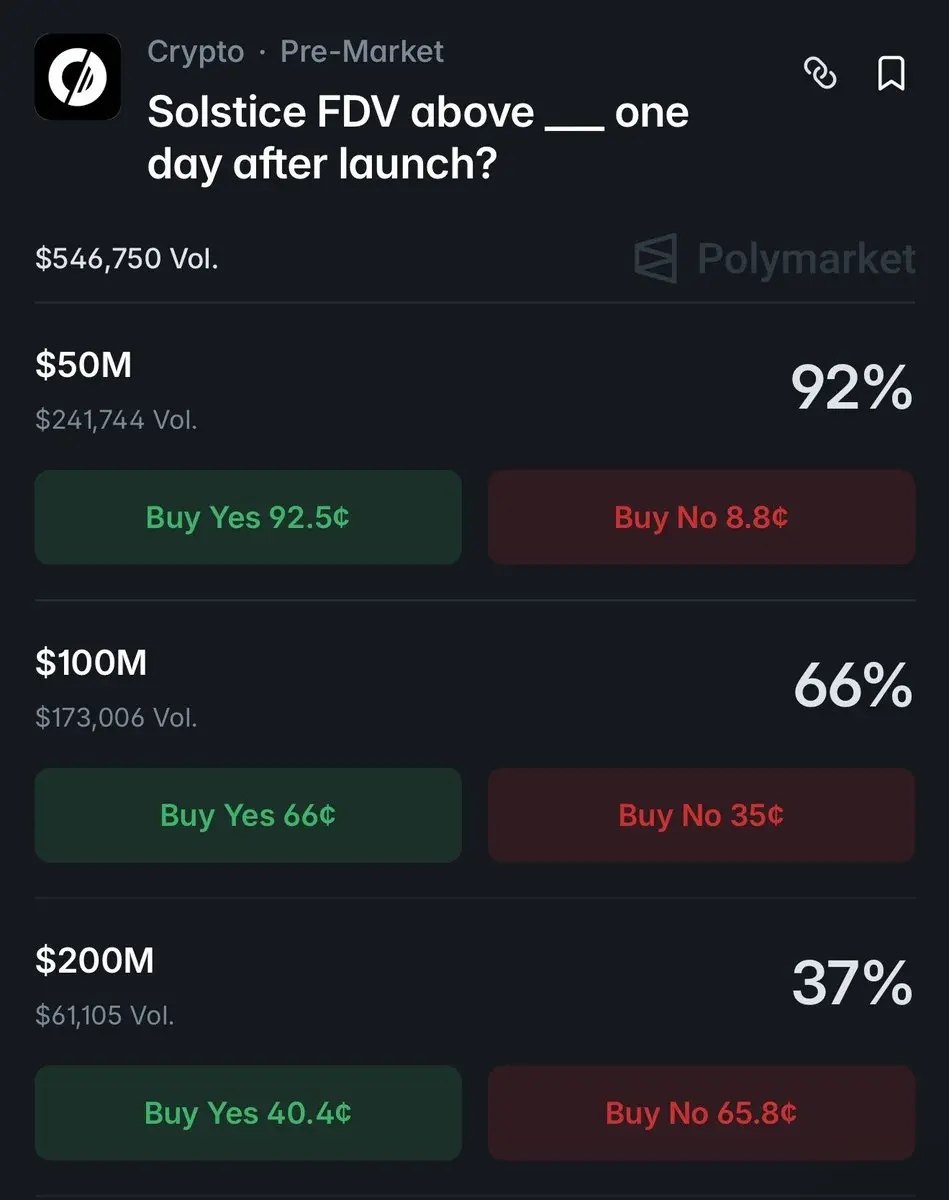
Task: Open the Pre-Market category link
Action: [x=362, y=52]
